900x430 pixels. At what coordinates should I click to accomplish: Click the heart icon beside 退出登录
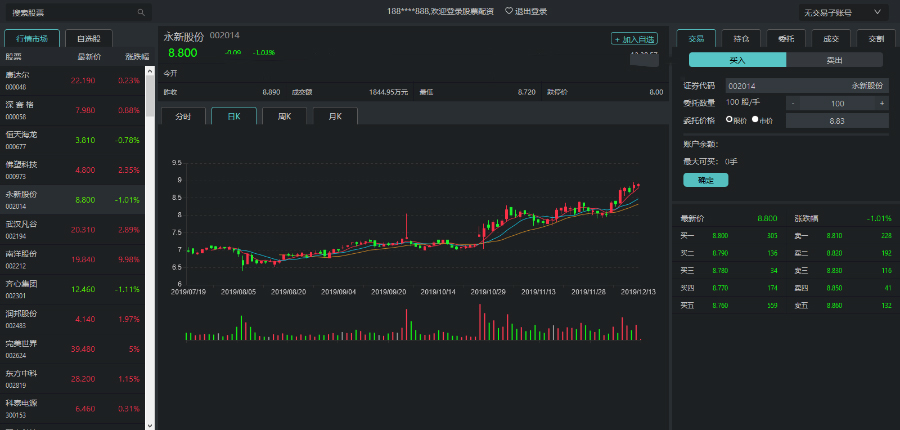pos(509,12)
